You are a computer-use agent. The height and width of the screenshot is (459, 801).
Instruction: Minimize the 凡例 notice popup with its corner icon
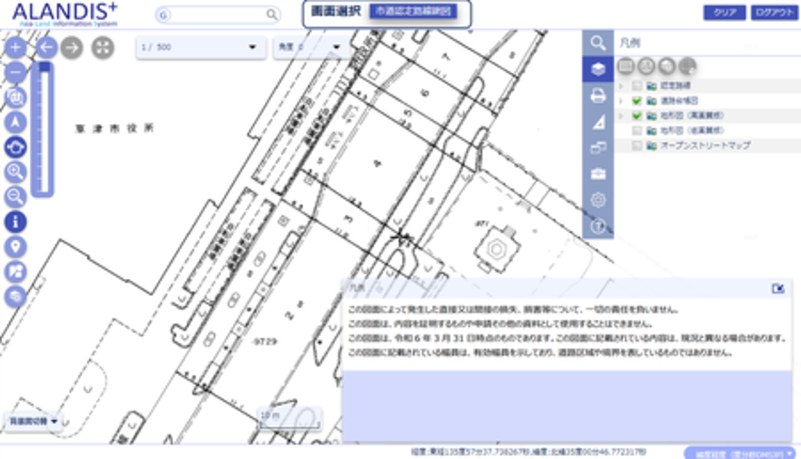coord(778,289)
